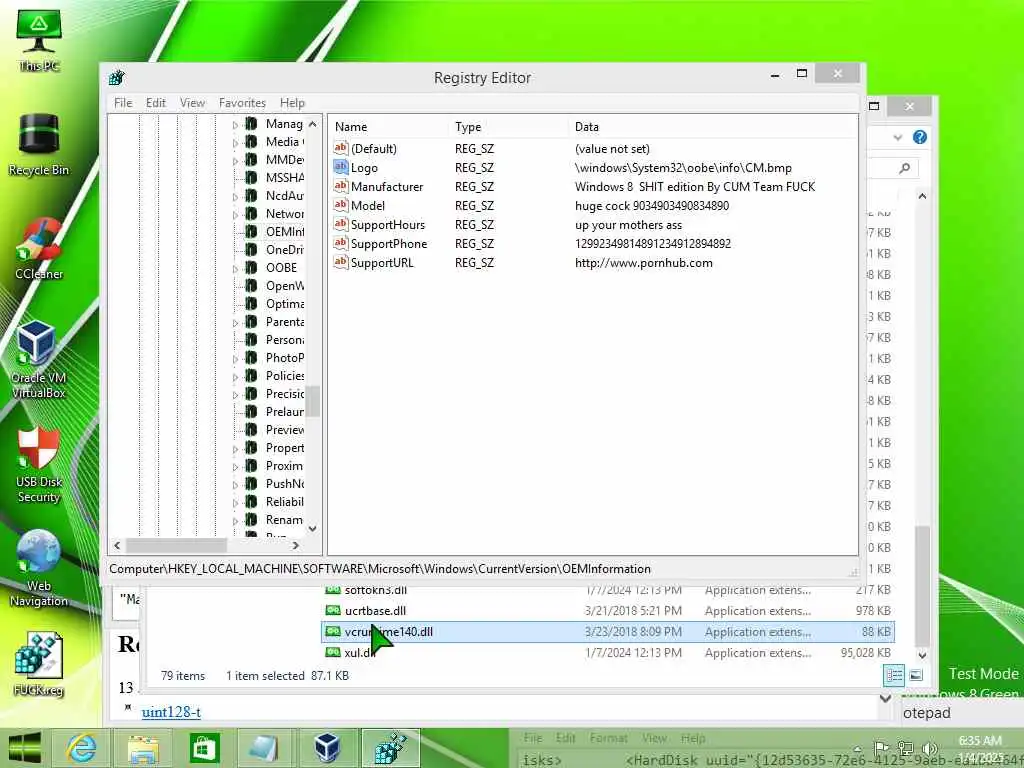This screenshot has height=768, width=1024.
Task: Select the Manufacturer value icon
Action: click(340, 186)
